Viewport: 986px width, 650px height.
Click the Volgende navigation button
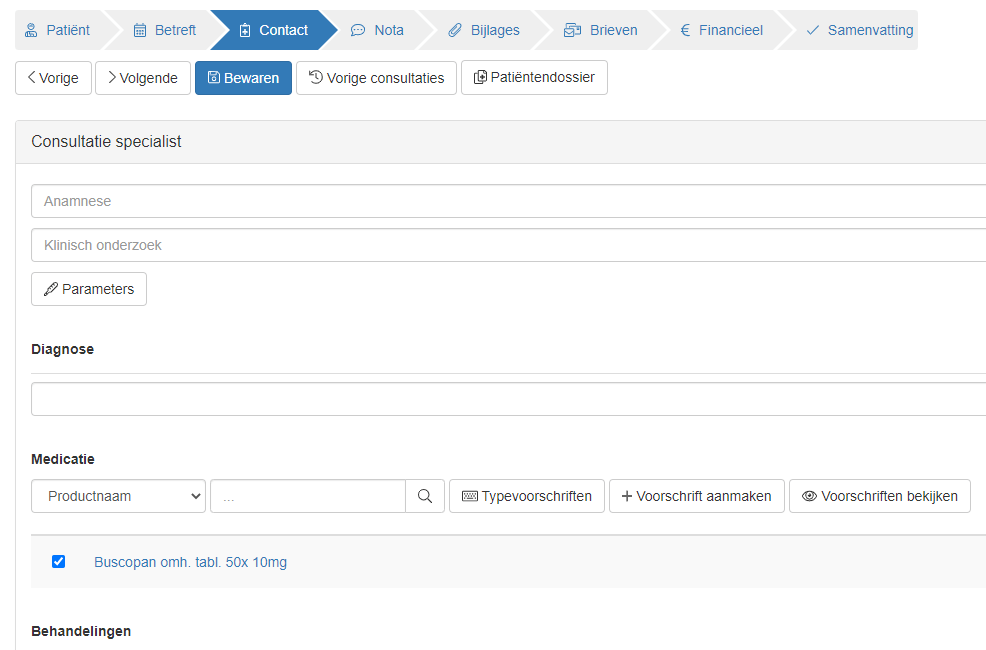coord(143,78)
